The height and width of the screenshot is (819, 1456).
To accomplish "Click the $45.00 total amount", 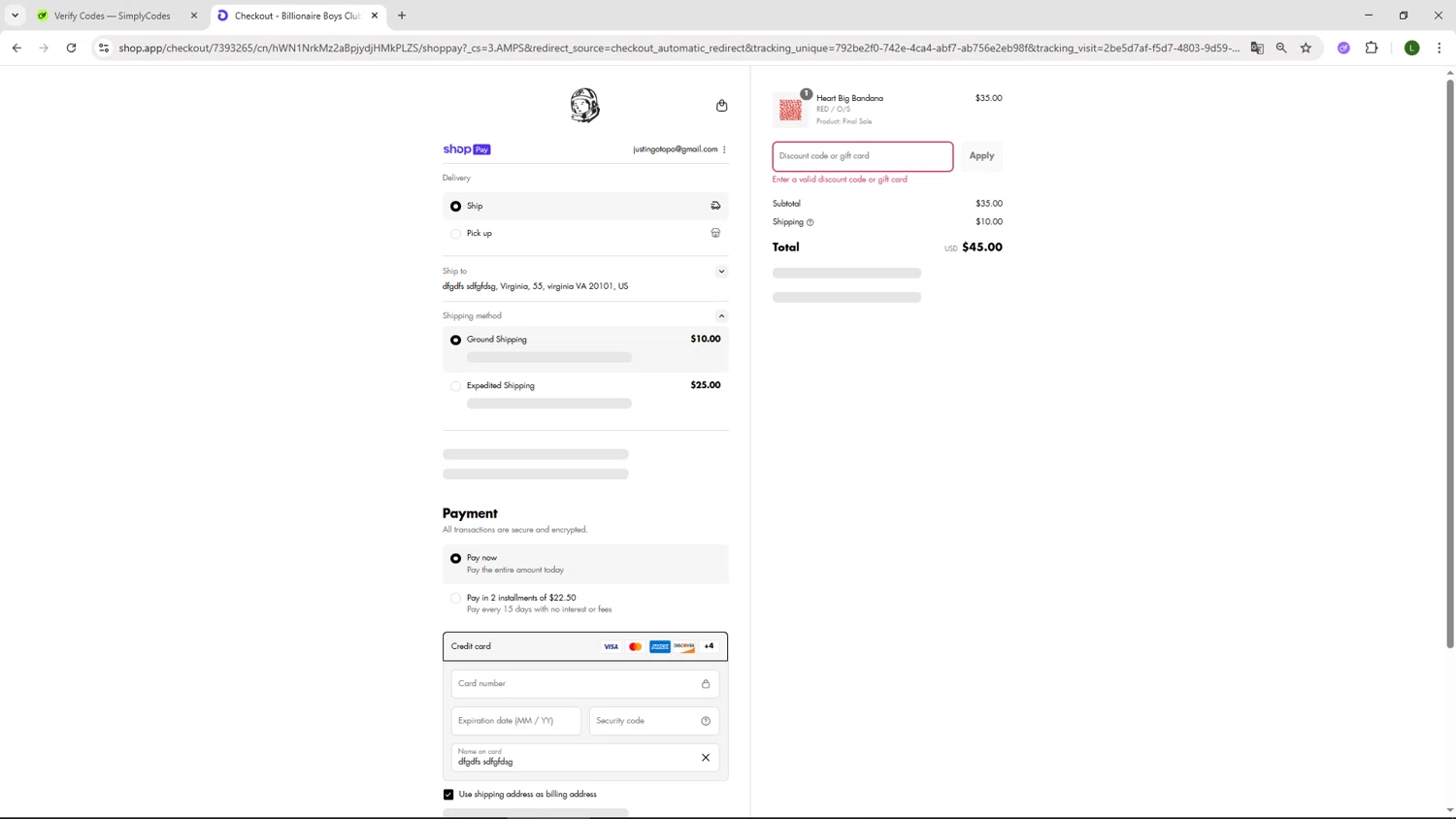I will pos(982,247).
